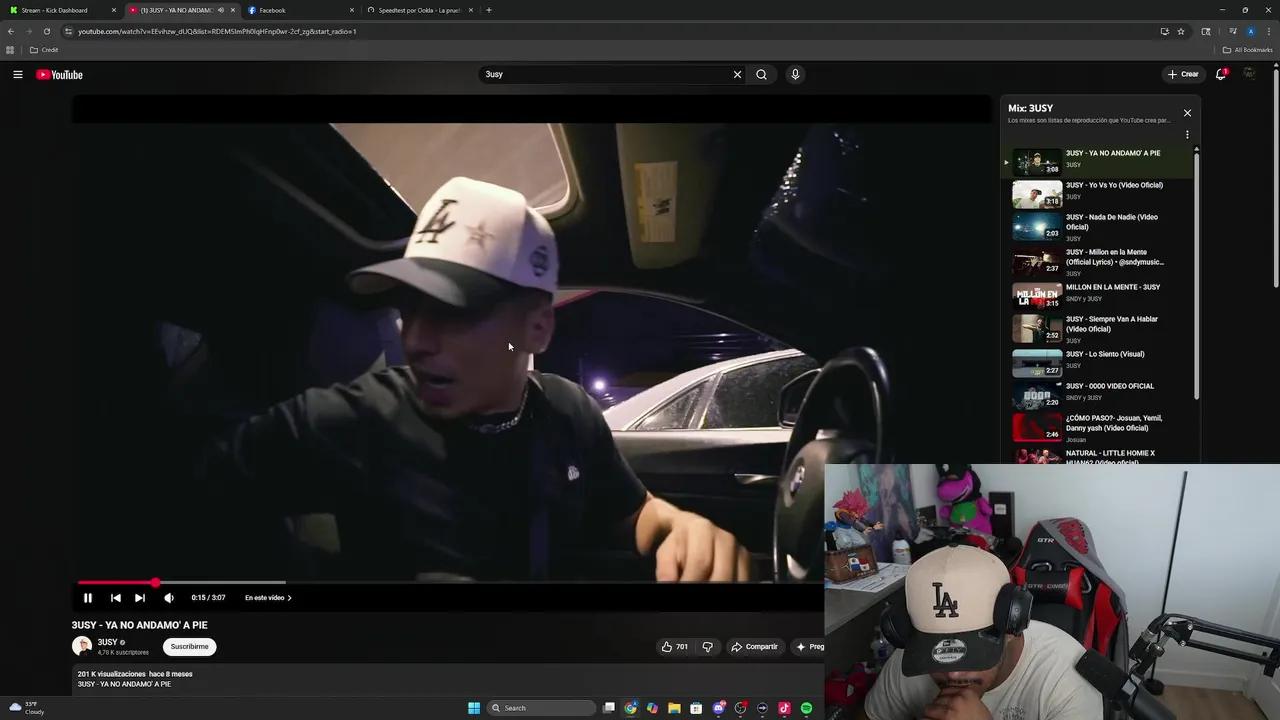Bookmark this page with the star icon

click(1181, 31)
